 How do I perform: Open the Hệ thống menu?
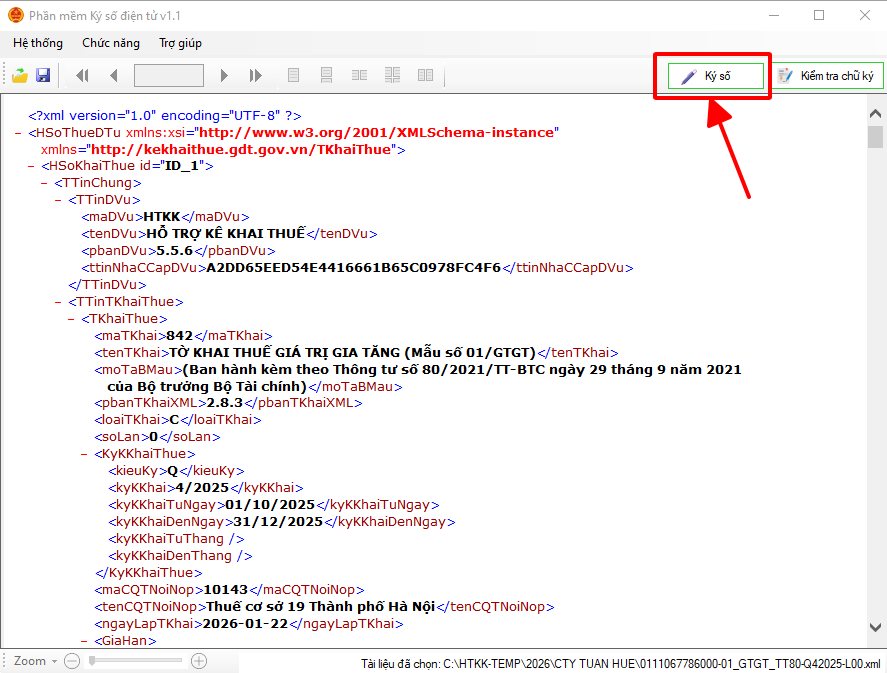[x=38, y=43]
